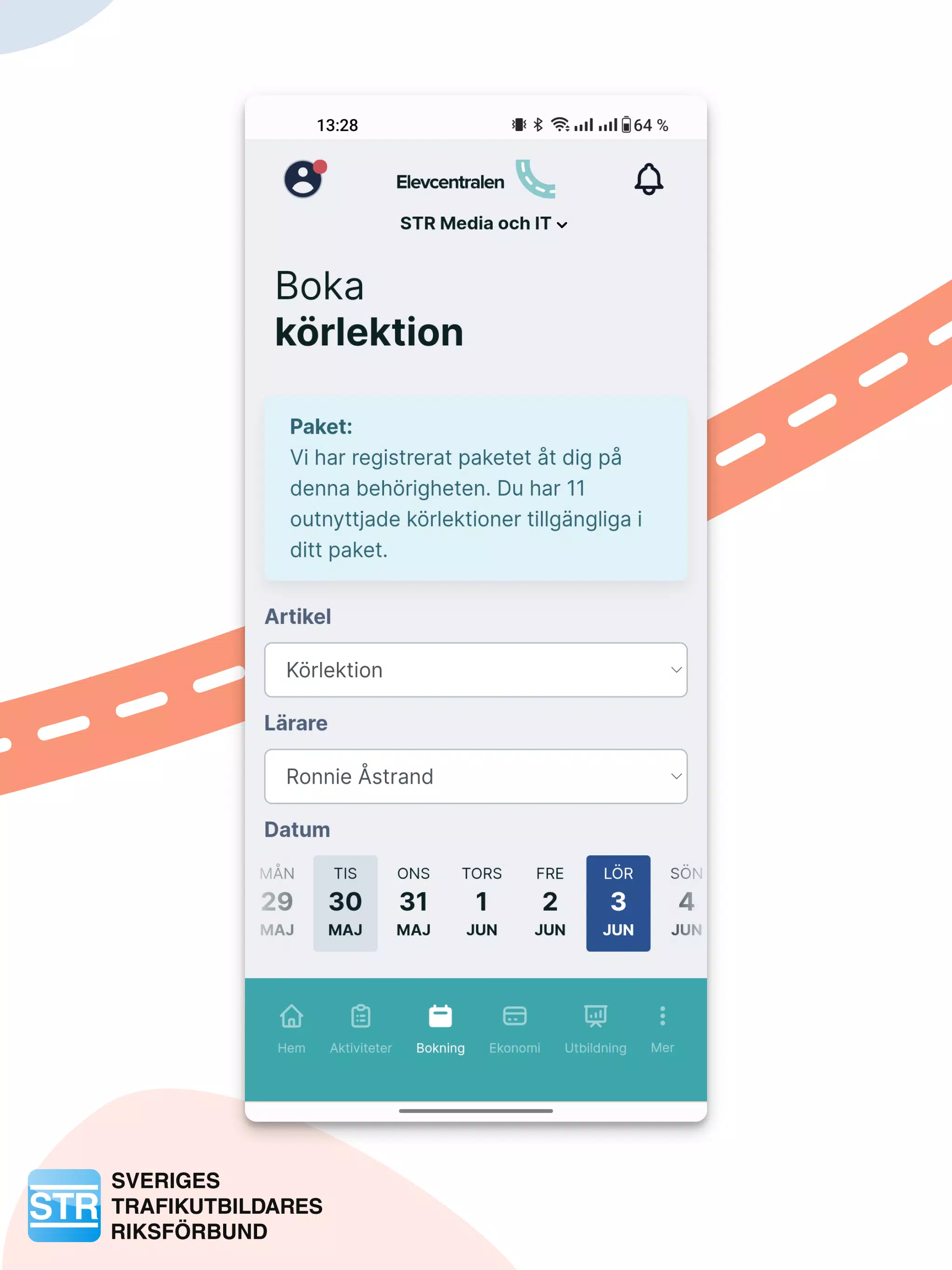Select Tuesday 30 May date
Image resolution: width=952 pixels, height=1270 pixels.
coord(344,901)
